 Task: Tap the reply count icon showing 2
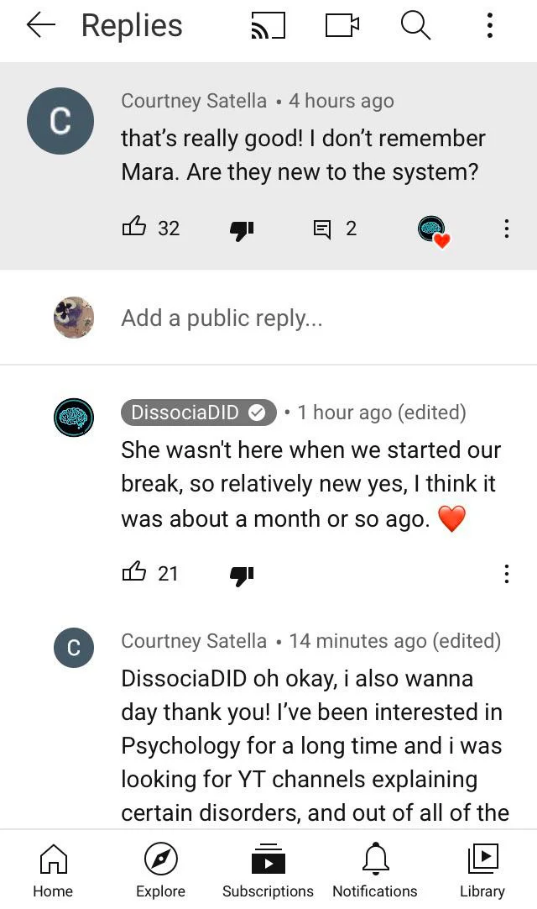pos(322,229)
